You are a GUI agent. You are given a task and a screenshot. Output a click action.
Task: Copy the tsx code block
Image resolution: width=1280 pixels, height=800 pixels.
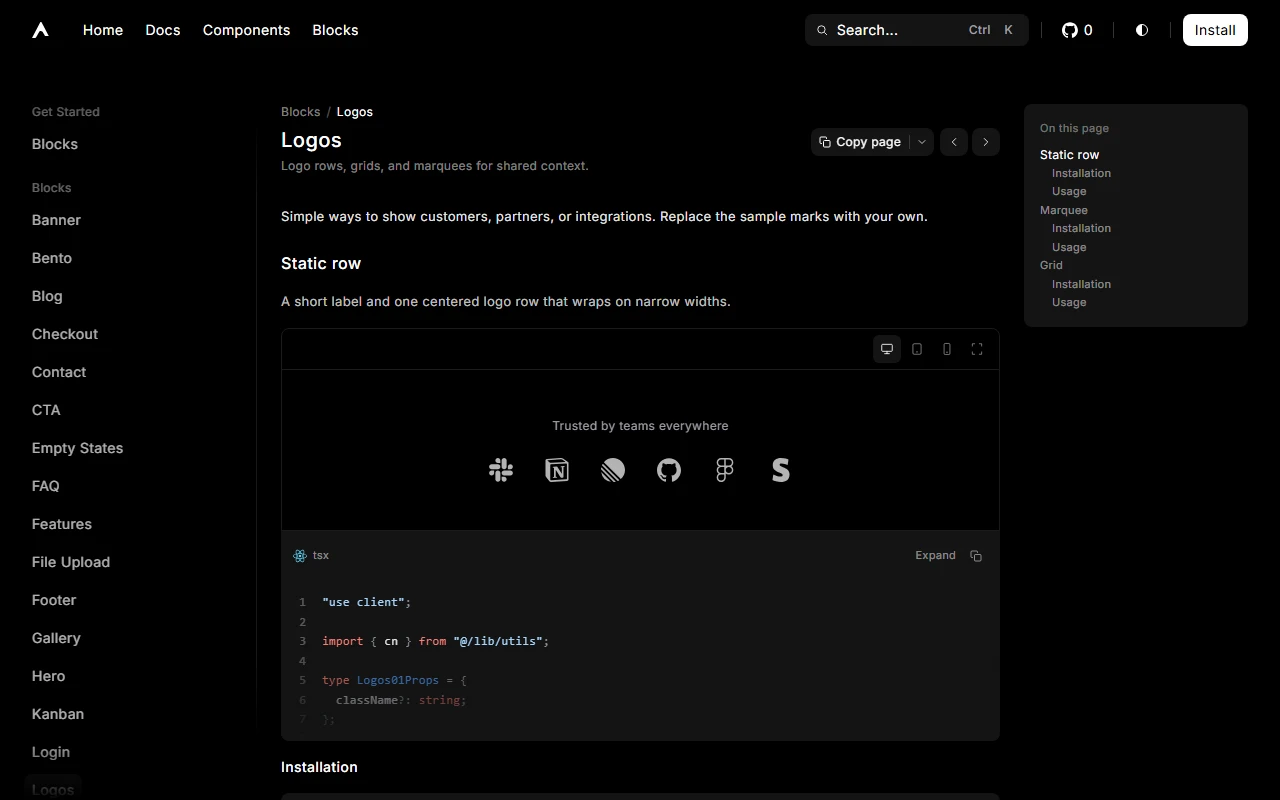[x=976, y=556]
